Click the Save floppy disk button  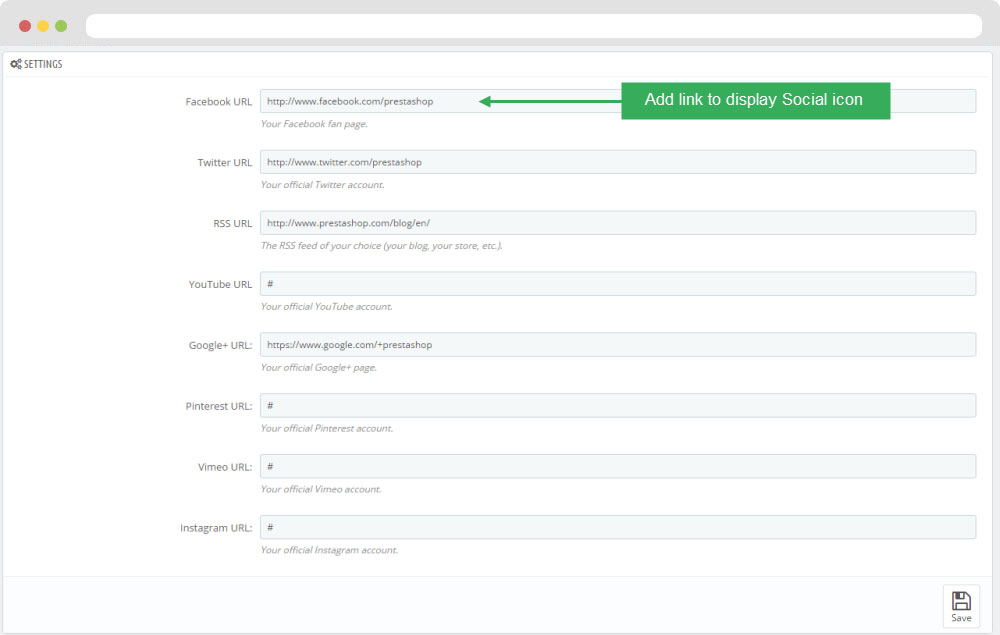[x=961, y=606]
